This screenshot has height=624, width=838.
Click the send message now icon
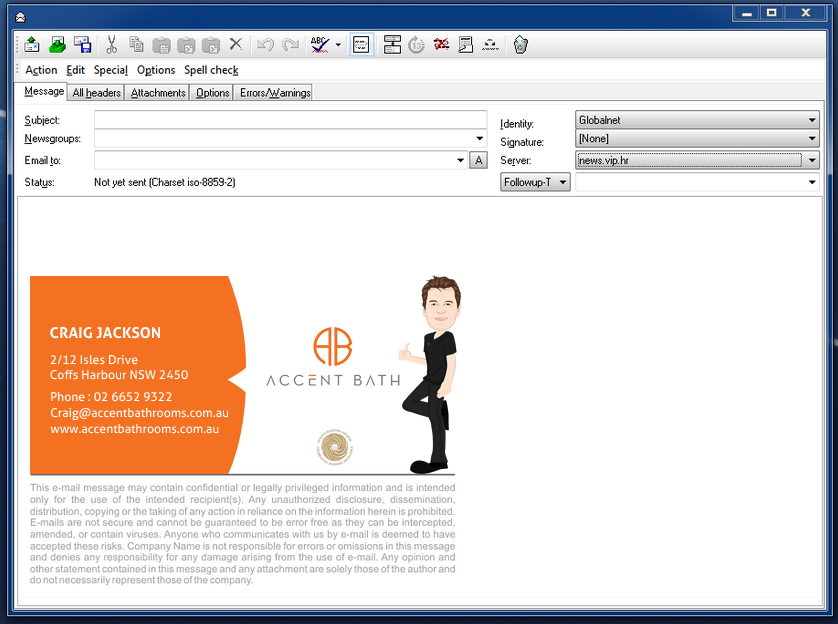tap(32, 44)
